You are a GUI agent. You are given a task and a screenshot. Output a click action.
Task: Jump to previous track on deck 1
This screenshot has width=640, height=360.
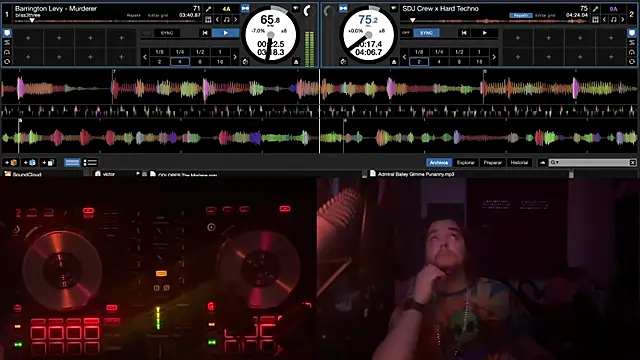205,33
